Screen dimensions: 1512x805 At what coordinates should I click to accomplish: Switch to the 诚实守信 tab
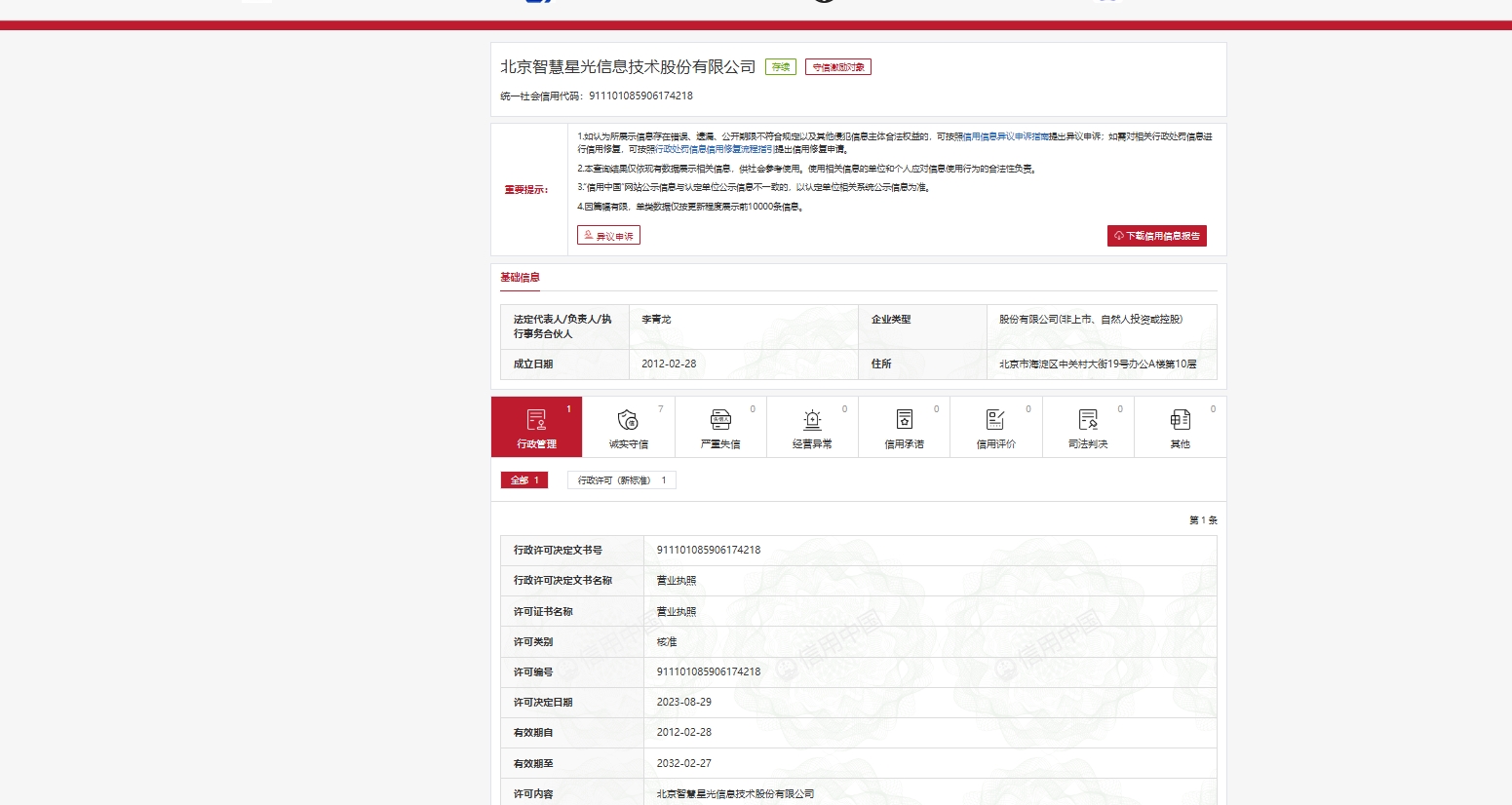629,427
